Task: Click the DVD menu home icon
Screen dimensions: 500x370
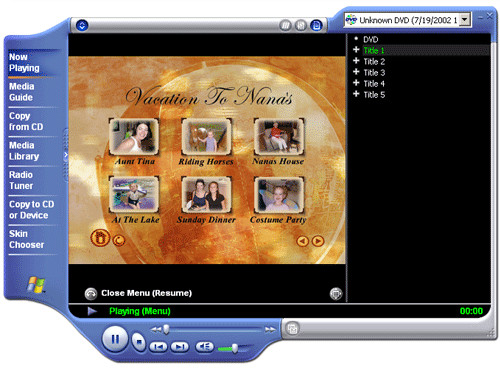Action: point(100,238)
